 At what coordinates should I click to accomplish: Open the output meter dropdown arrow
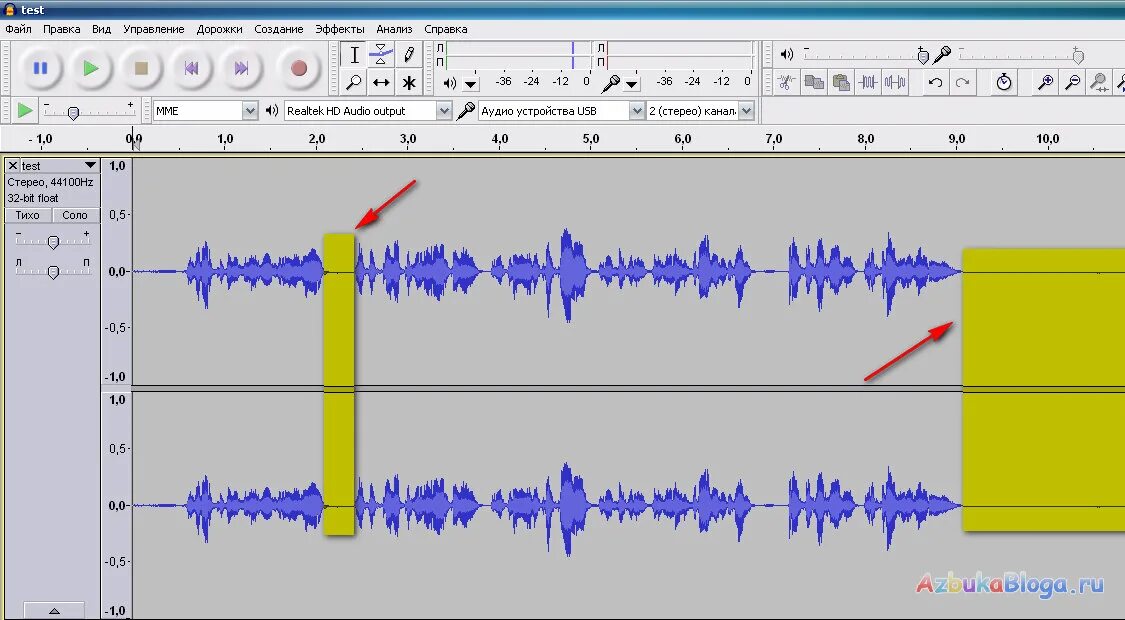point(471,84)
